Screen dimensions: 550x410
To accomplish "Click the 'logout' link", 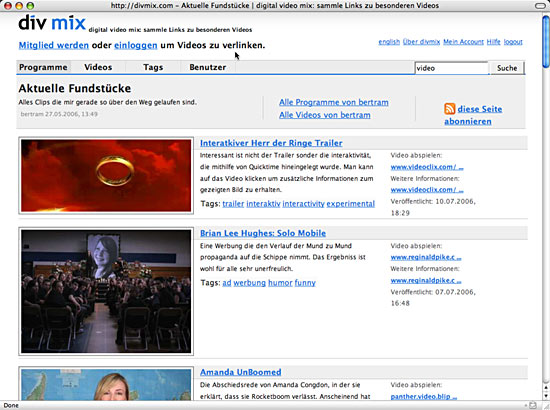I will pyautogui.click(x=513, y=42).
